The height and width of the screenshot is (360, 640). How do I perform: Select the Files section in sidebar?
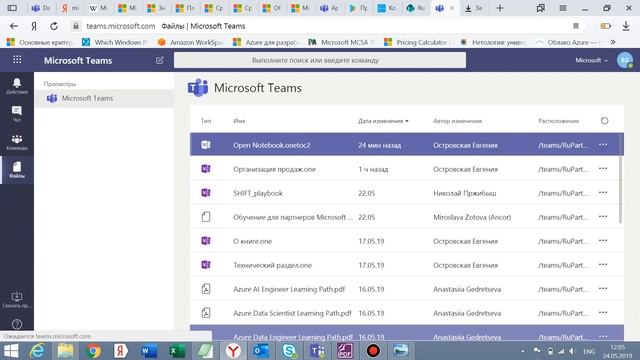click(17, 170)
